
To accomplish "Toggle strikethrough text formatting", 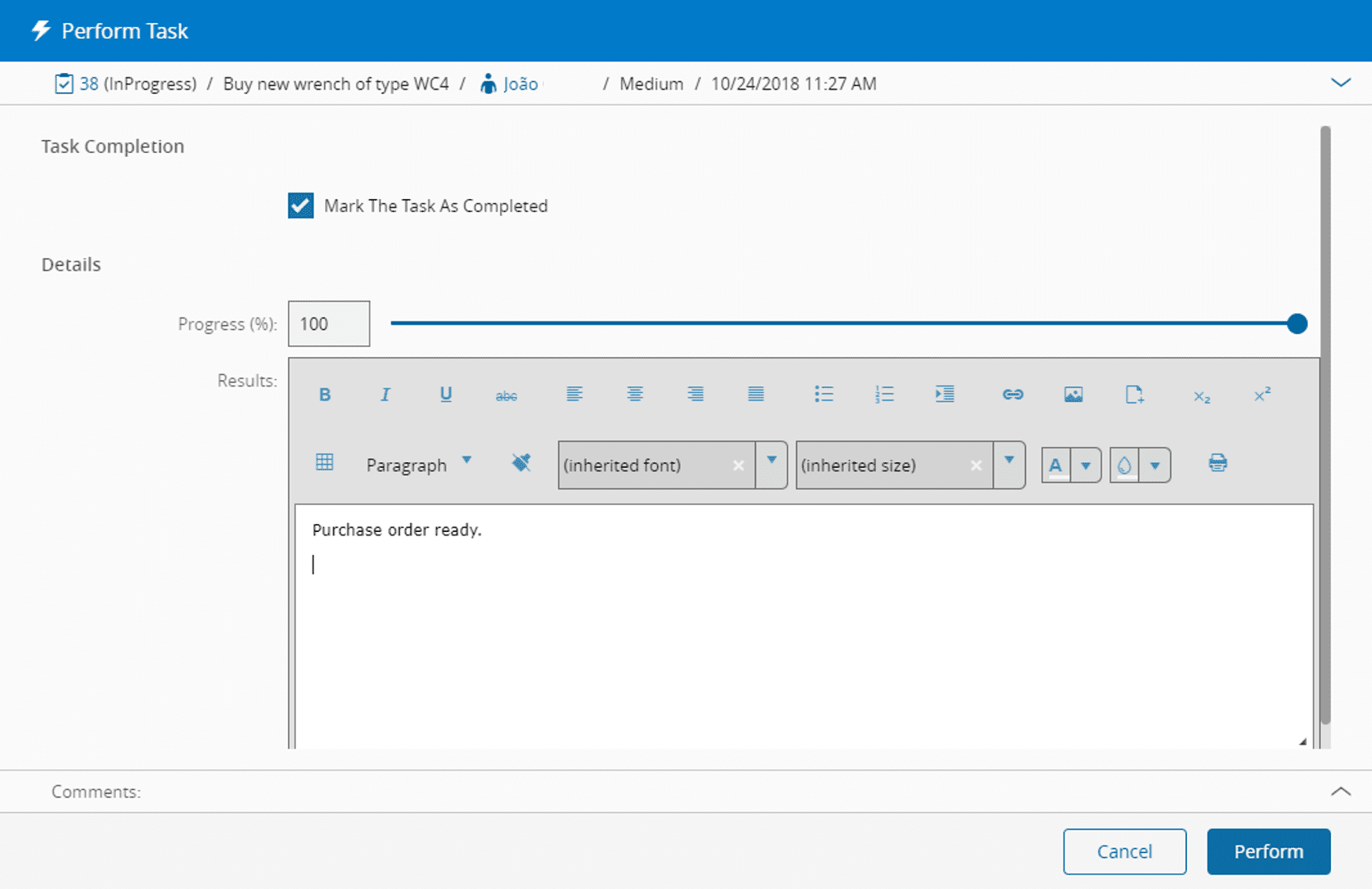I will 506,396.
